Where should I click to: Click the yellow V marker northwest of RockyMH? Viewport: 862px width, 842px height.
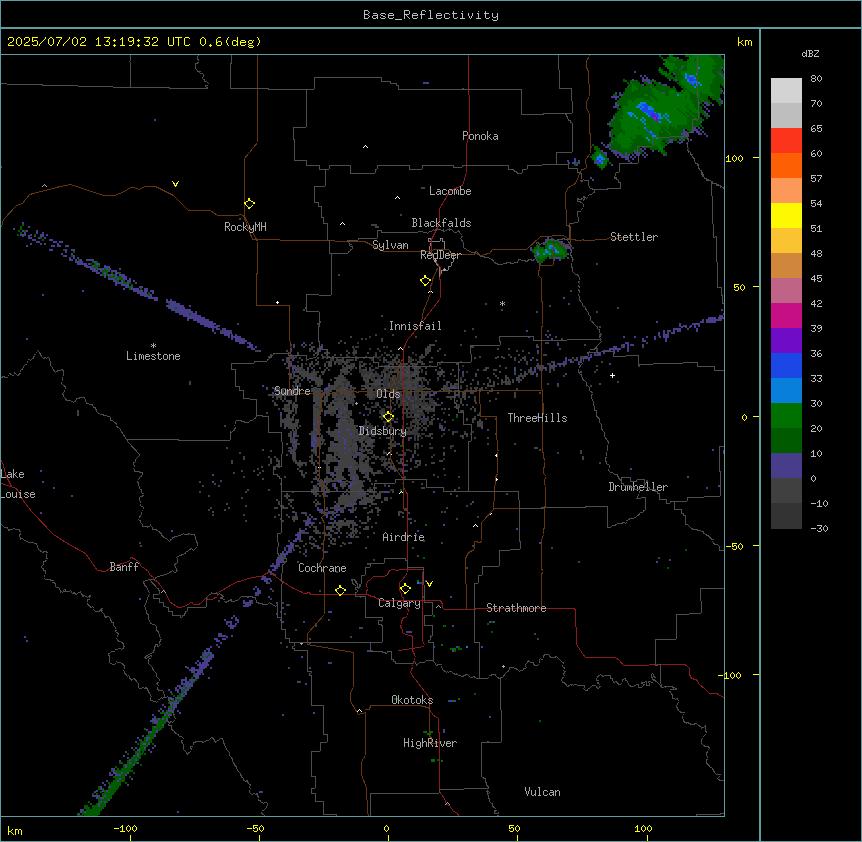coord(175,184)
